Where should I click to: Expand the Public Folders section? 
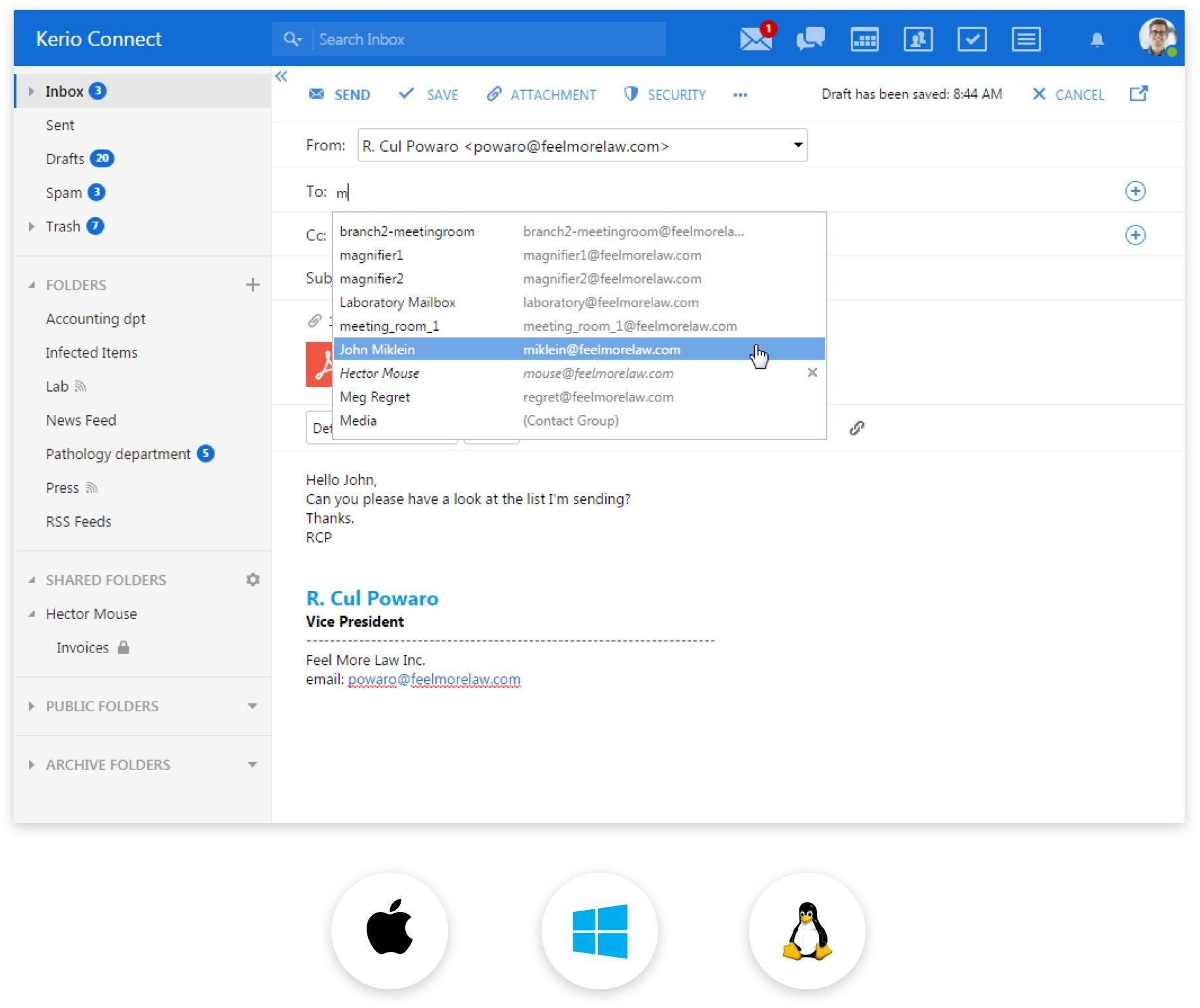pos(31,706)
